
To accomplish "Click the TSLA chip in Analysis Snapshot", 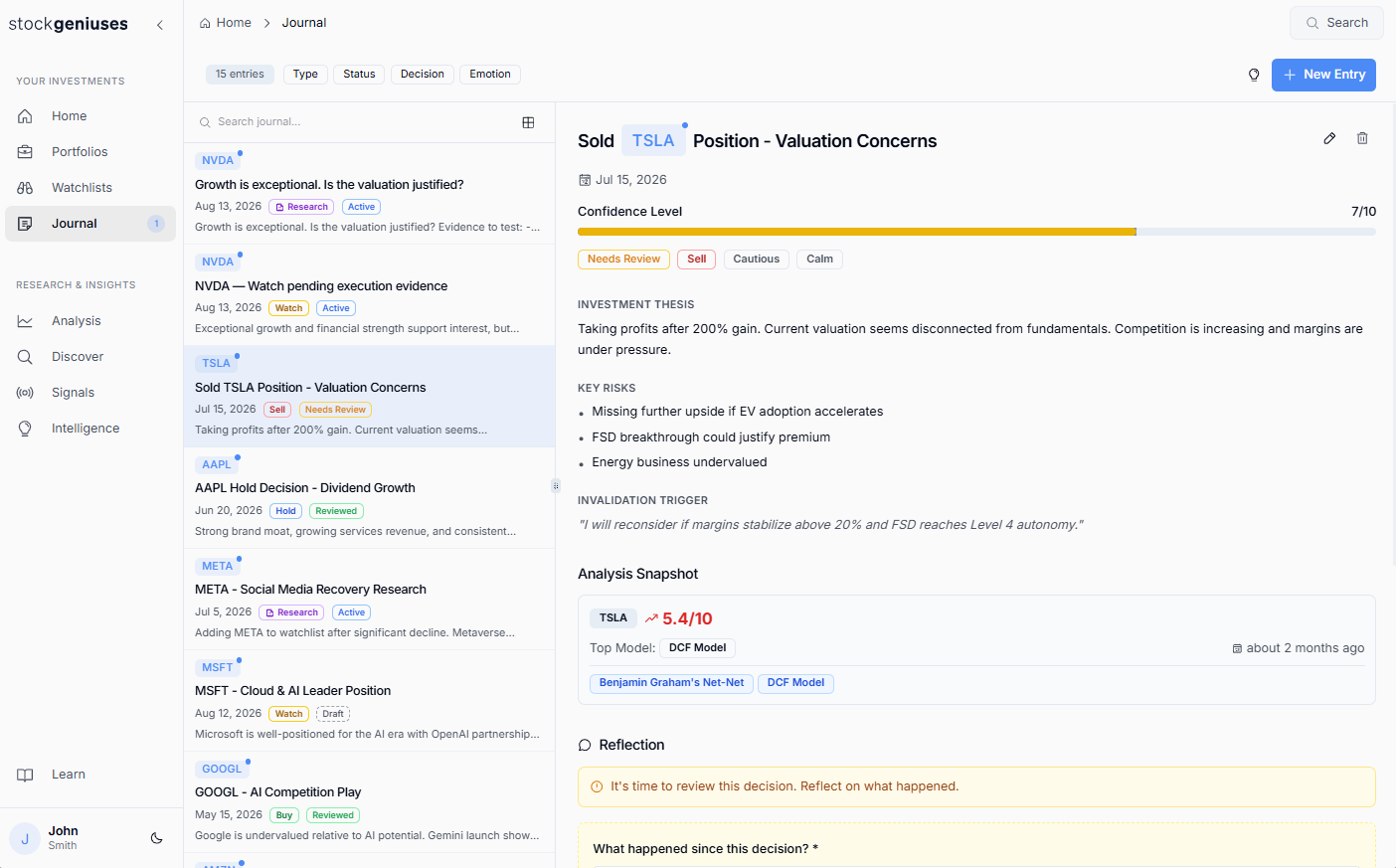I will [x=613, y=618].
